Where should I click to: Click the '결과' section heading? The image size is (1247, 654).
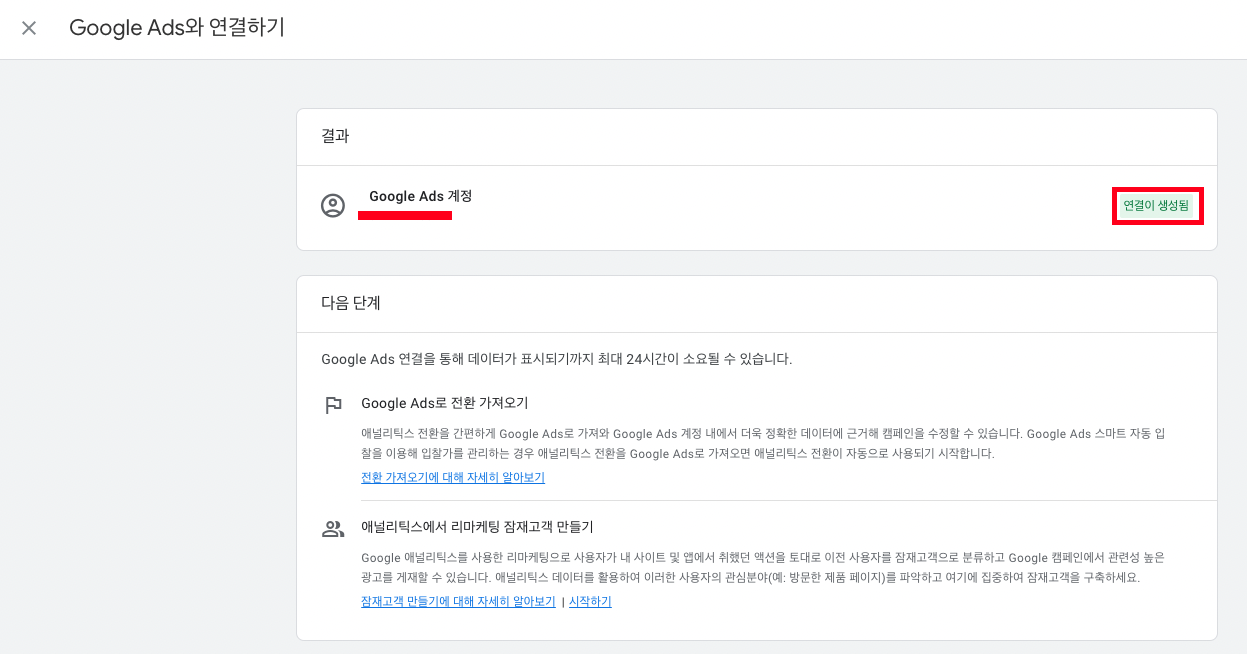(x=335, y=136)
